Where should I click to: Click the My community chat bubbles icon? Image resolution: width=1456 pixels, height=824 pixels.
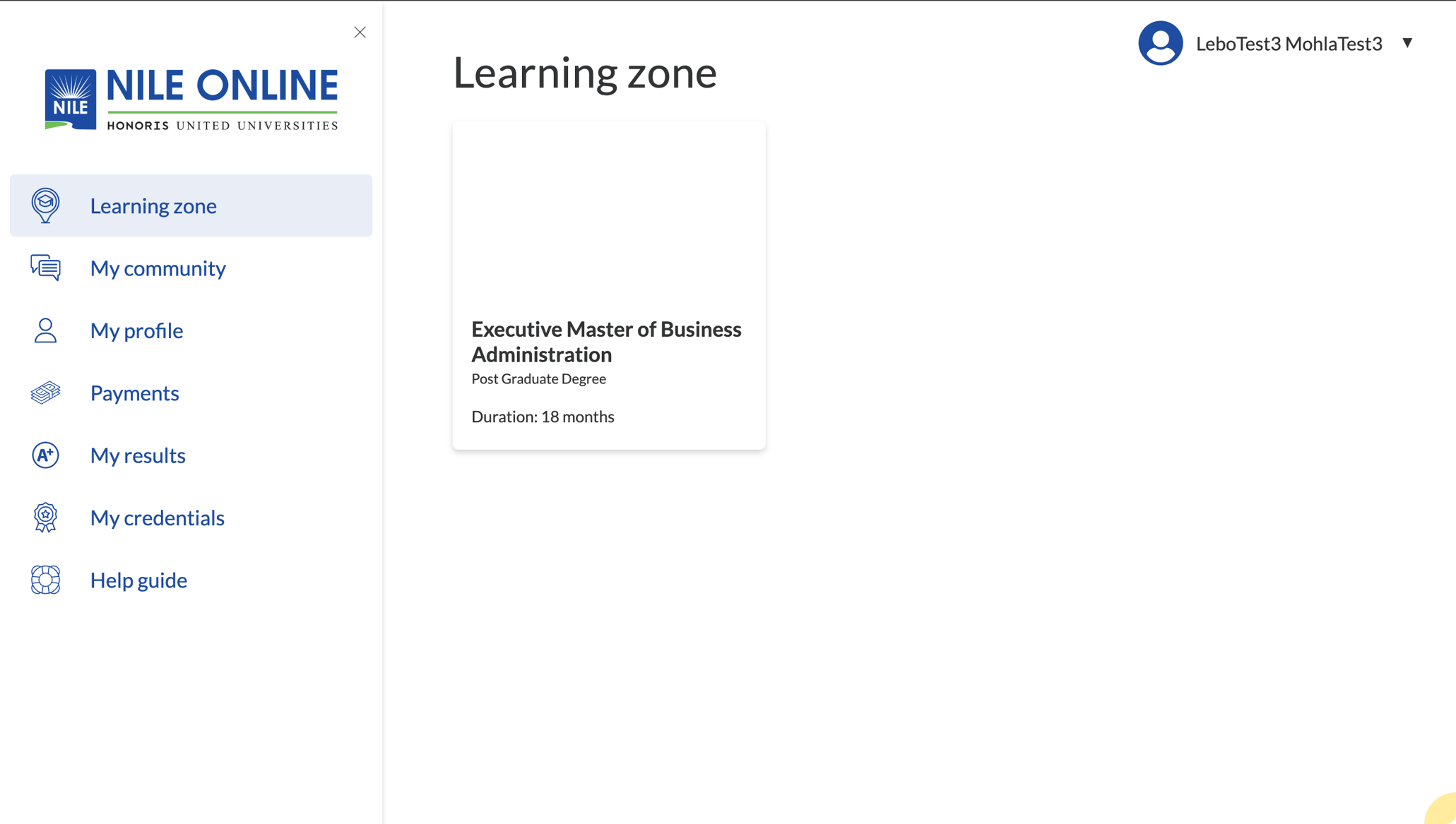point(45,268)
